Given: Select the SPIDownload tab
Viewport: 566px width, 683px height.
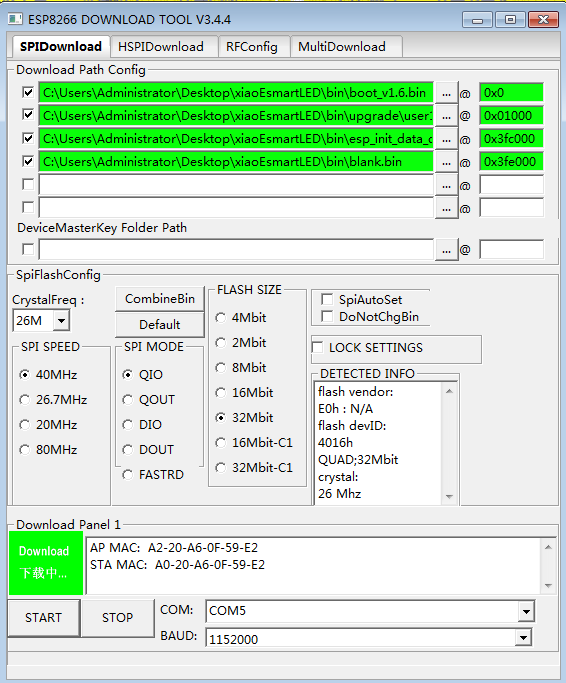Looking at the screenshot, I should [61, 46].
